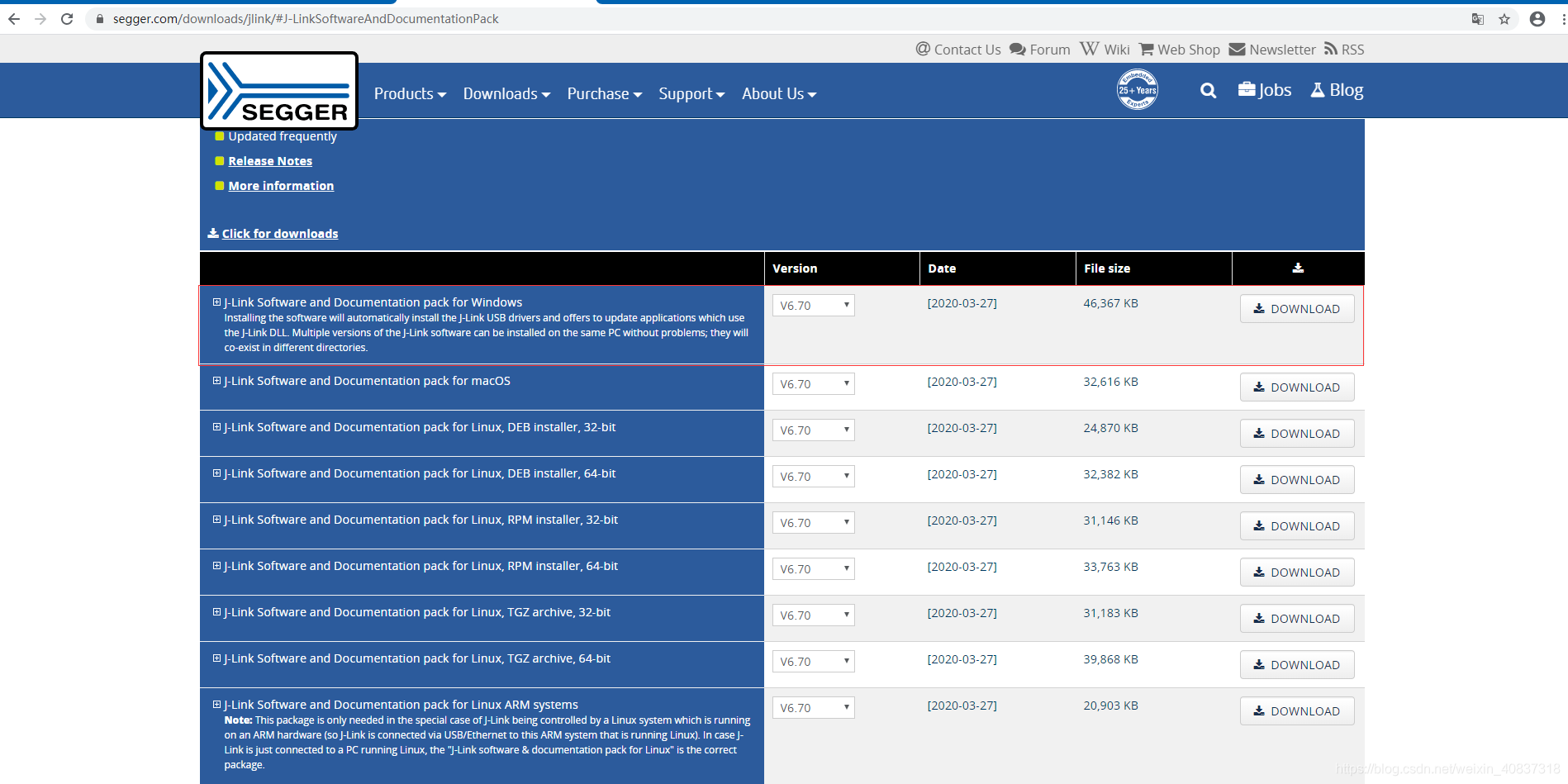
Task: Download the Linux RPM 32-bit installer
Action: pos(1297,526)
